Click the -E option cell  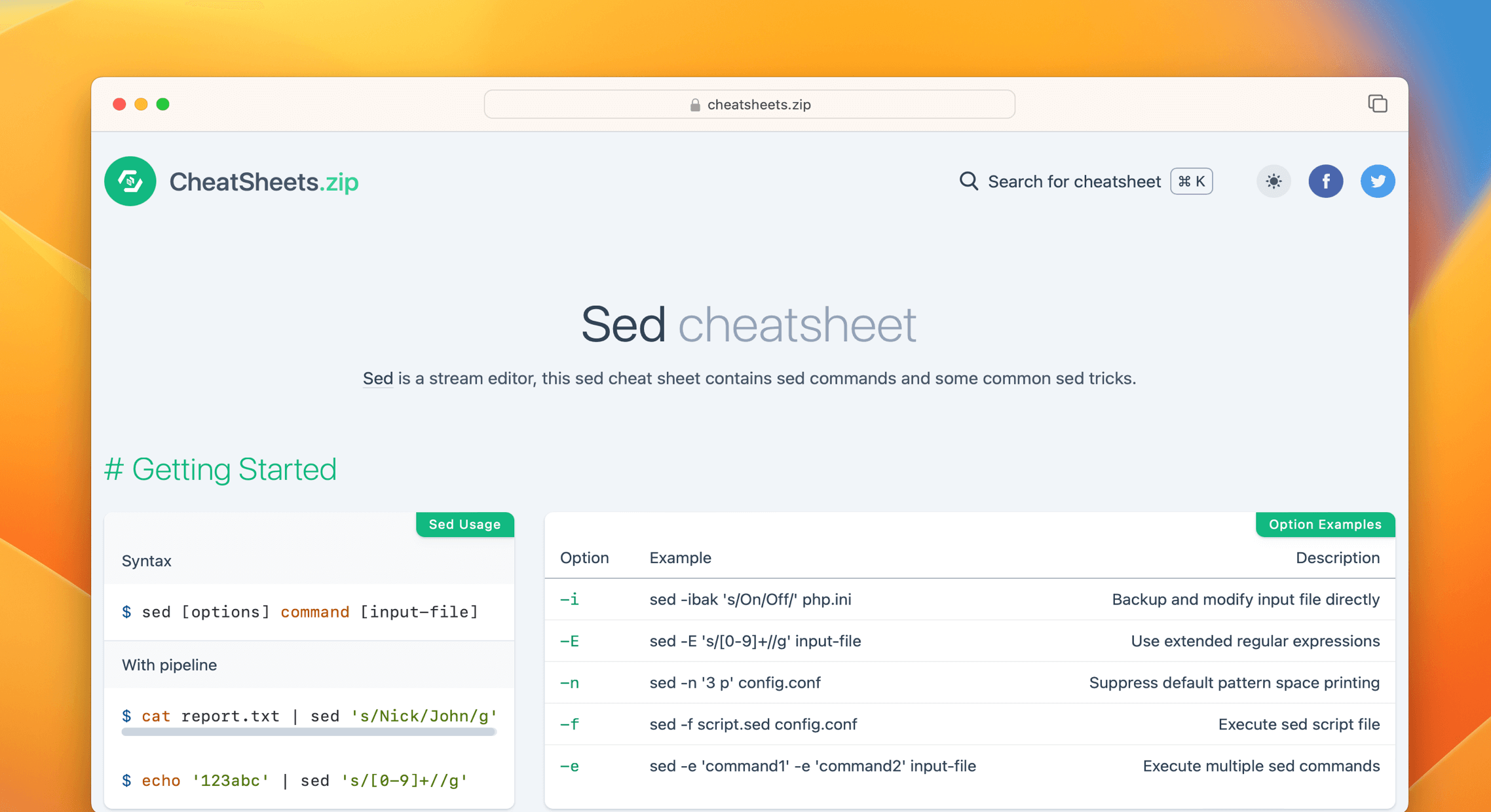569,642
